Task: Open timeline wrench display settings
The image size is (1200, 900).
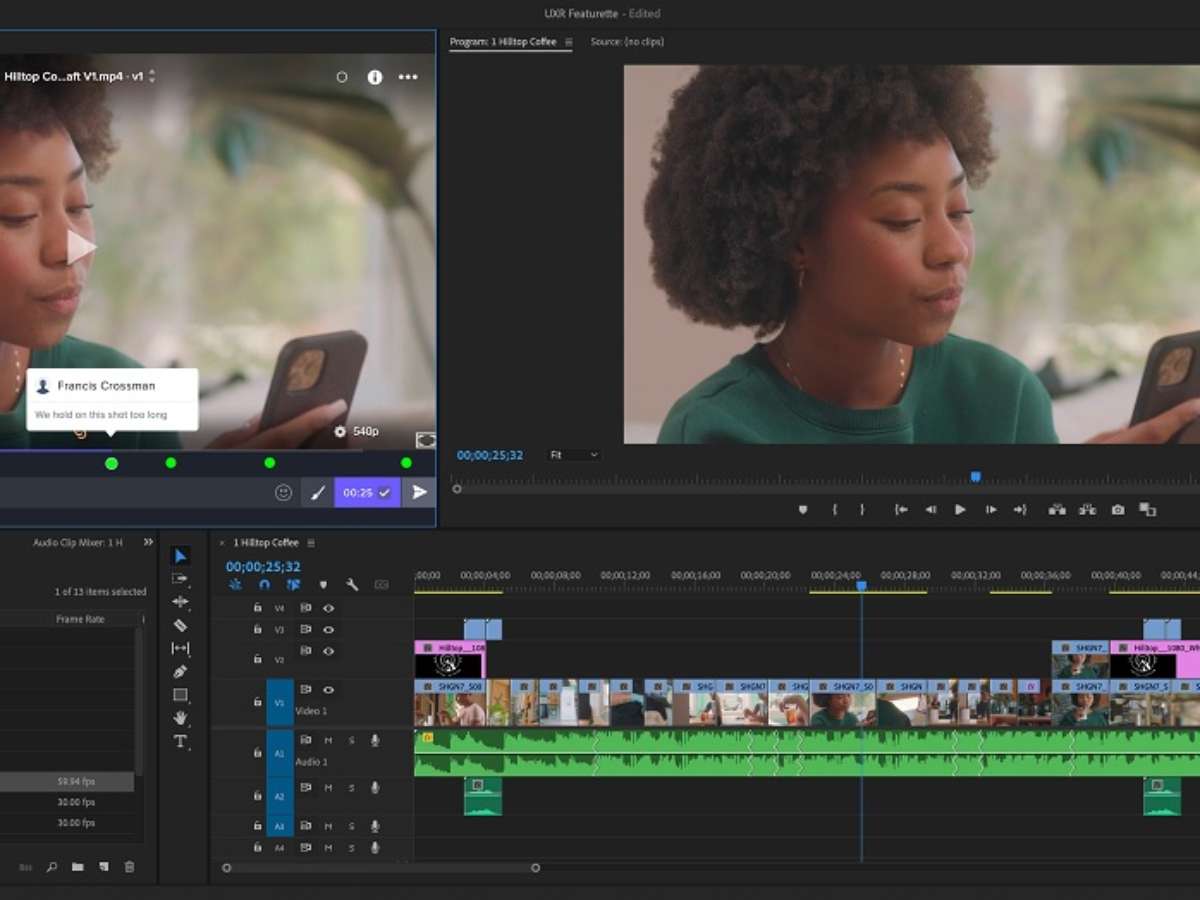Action: [352, 585]
